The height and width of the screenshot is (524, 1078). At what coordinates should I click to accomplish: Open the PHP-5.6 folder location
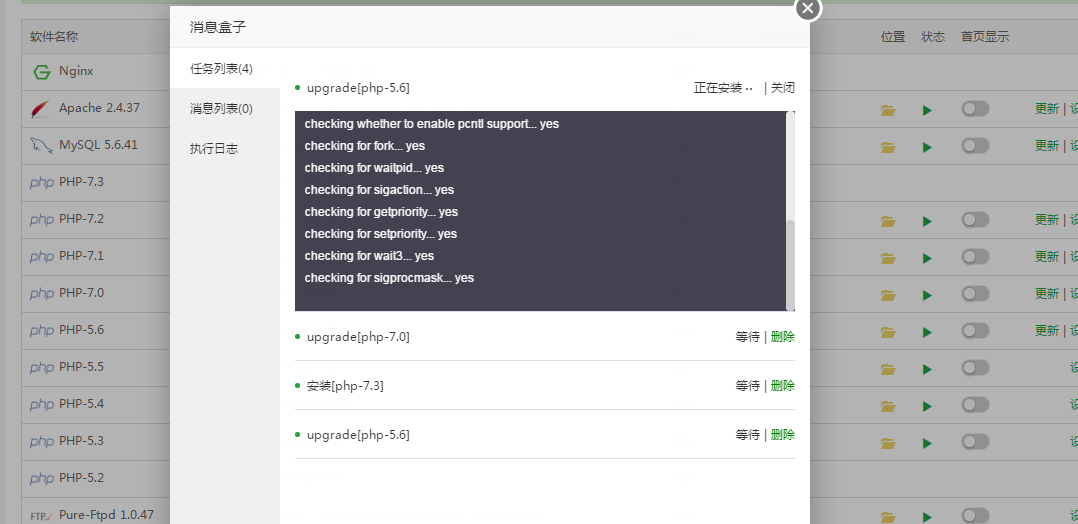pyautogui.click(x=888, y=332)
